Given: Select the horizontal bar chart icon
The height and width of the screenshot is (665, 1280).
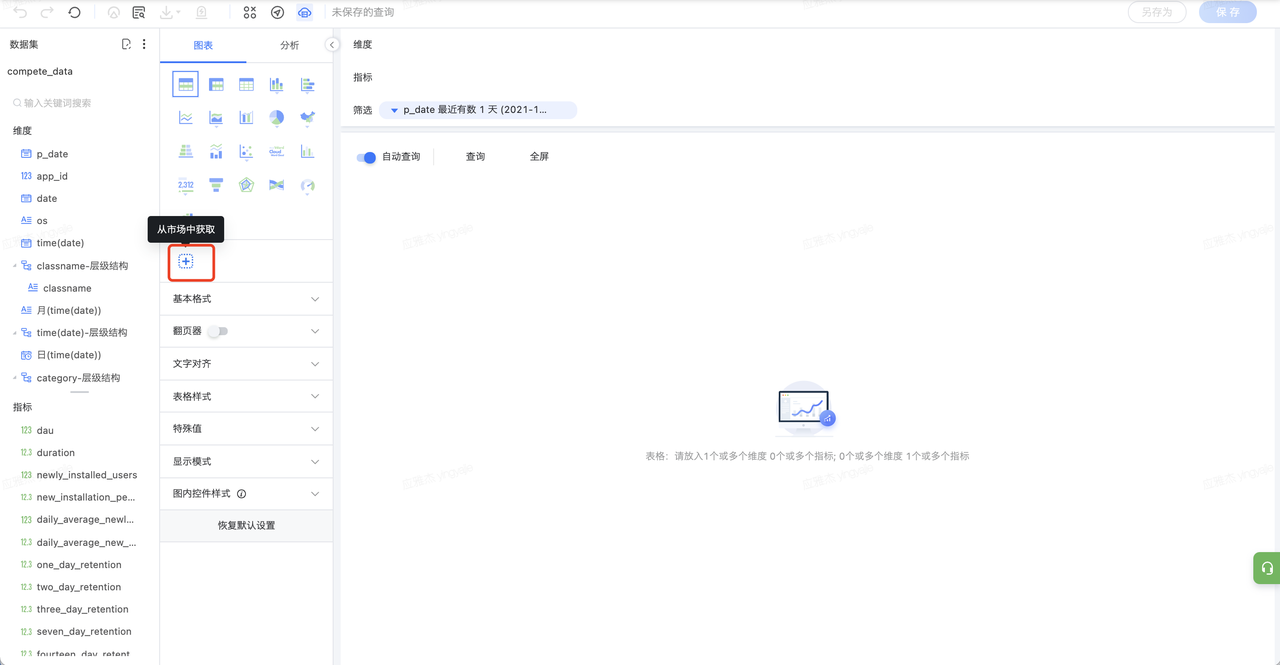Looking at the screenshot, I should click(x=308, y=85).
